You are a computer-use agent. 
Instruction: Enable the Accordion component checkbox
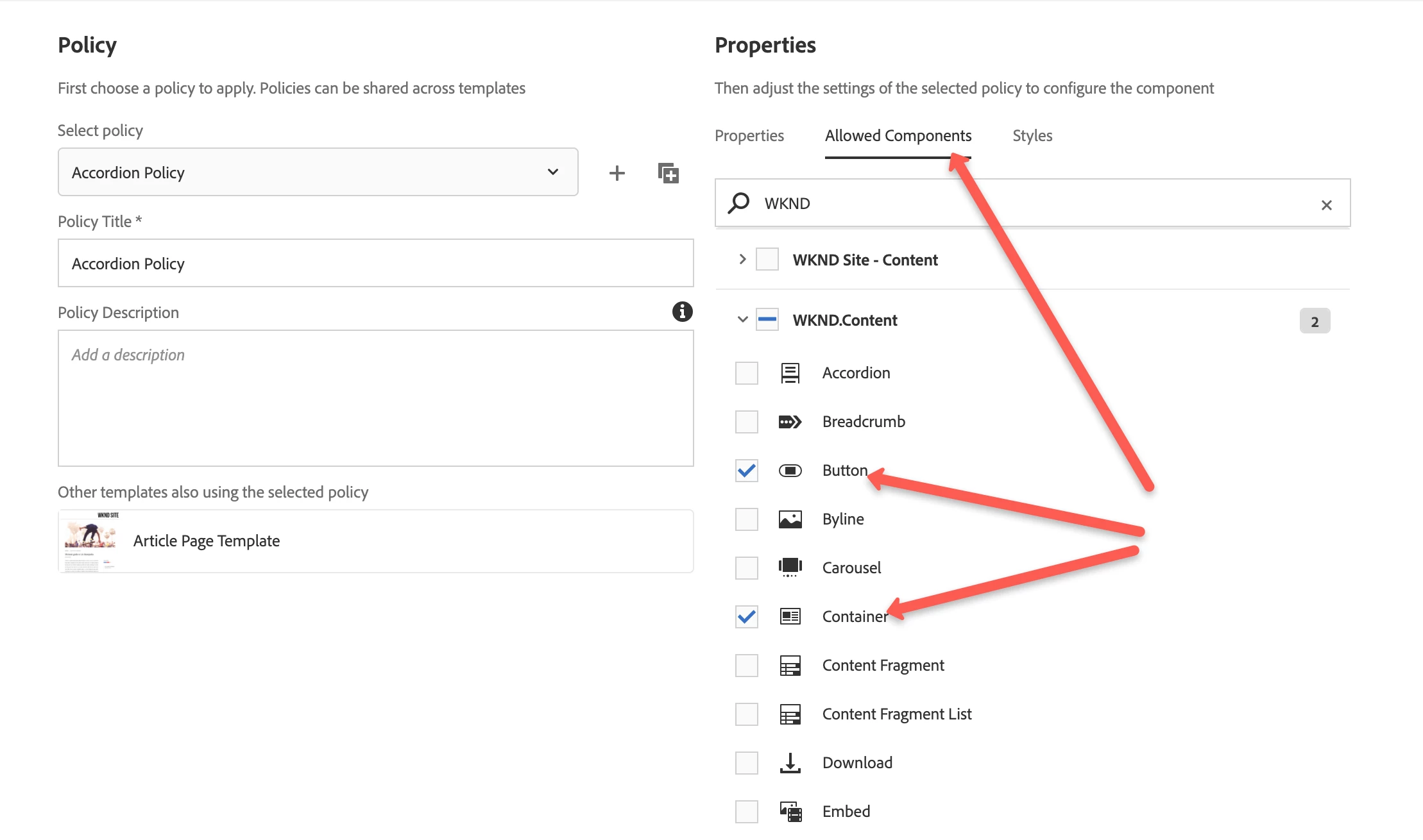[x=746, y=373]
